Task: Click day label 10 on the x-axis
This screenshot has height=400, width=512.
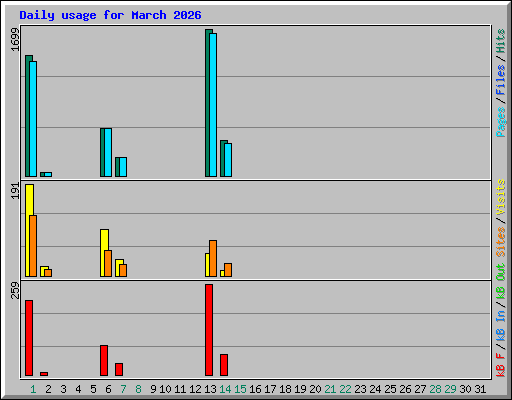Action: (165, 389)
